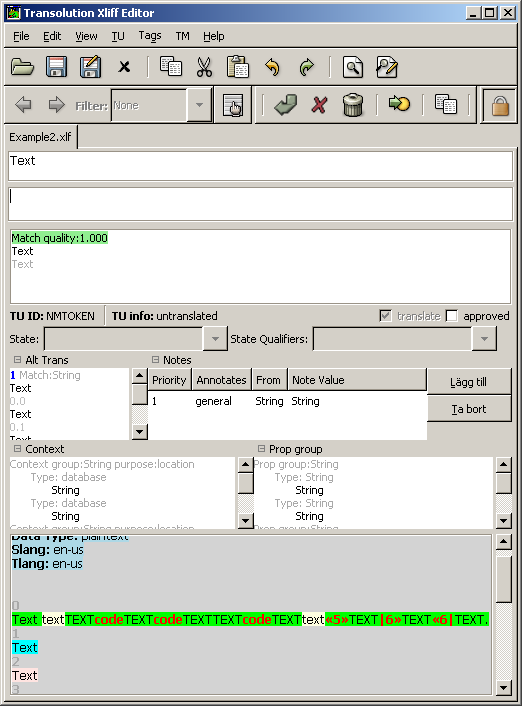The width and height of the screenshot is (522, 706).
Task: Click the red X reject icon
Action: click(x=319, y=105)
